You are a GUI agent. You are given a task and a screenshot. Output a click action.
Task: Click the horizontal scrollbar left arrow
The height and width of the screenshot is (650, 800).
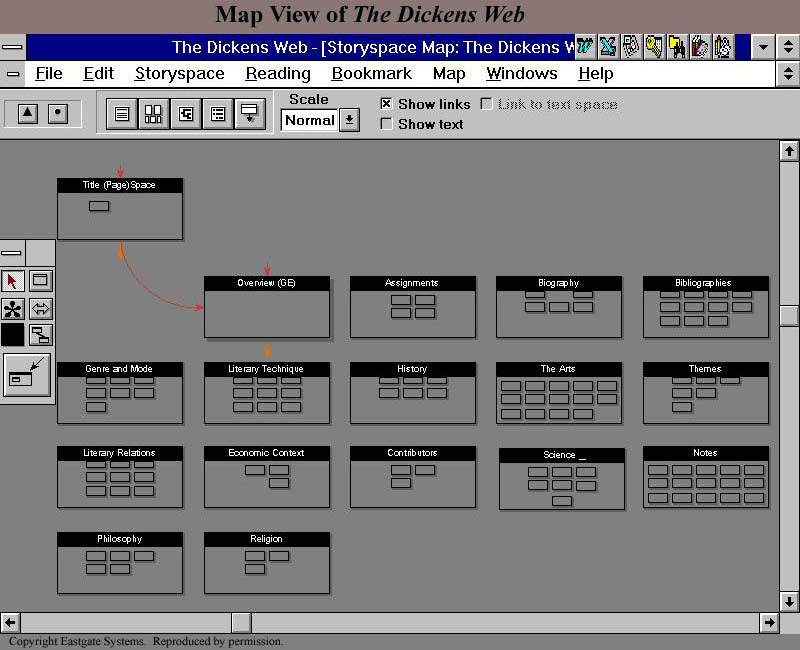tap(10, 622)
